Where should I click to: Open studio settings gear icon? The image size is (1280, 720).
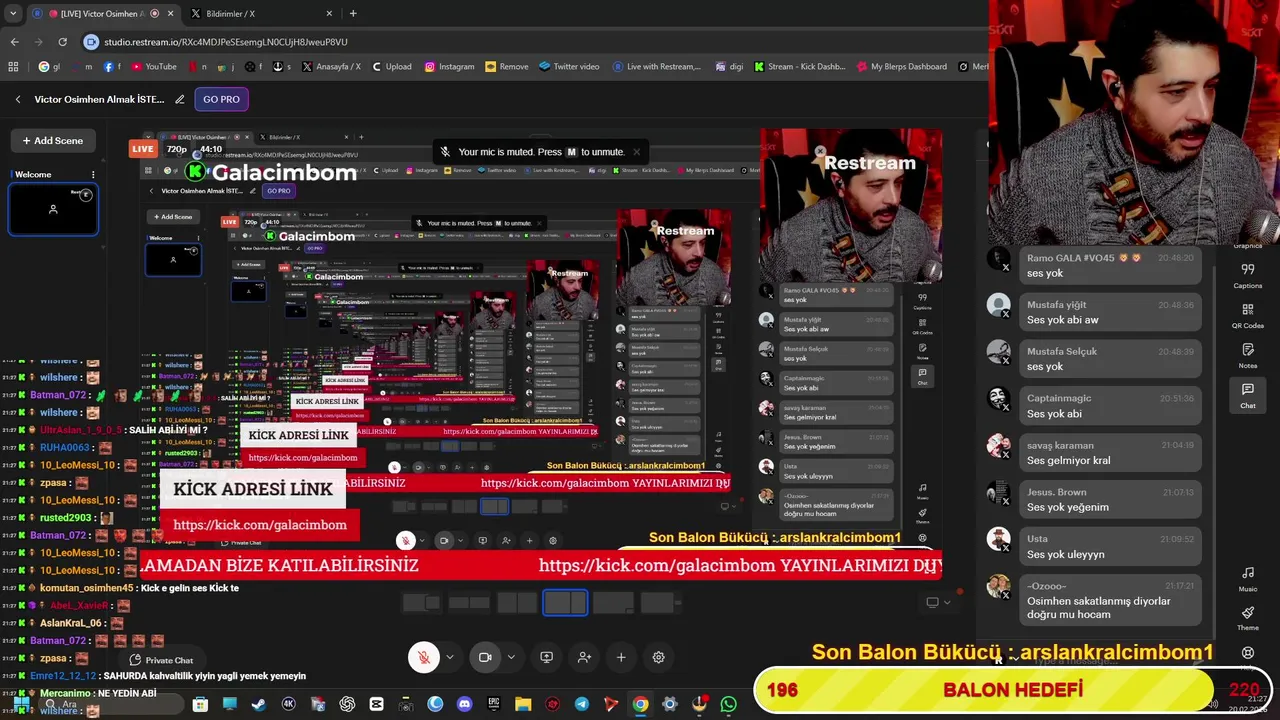[x=658, y=657]
